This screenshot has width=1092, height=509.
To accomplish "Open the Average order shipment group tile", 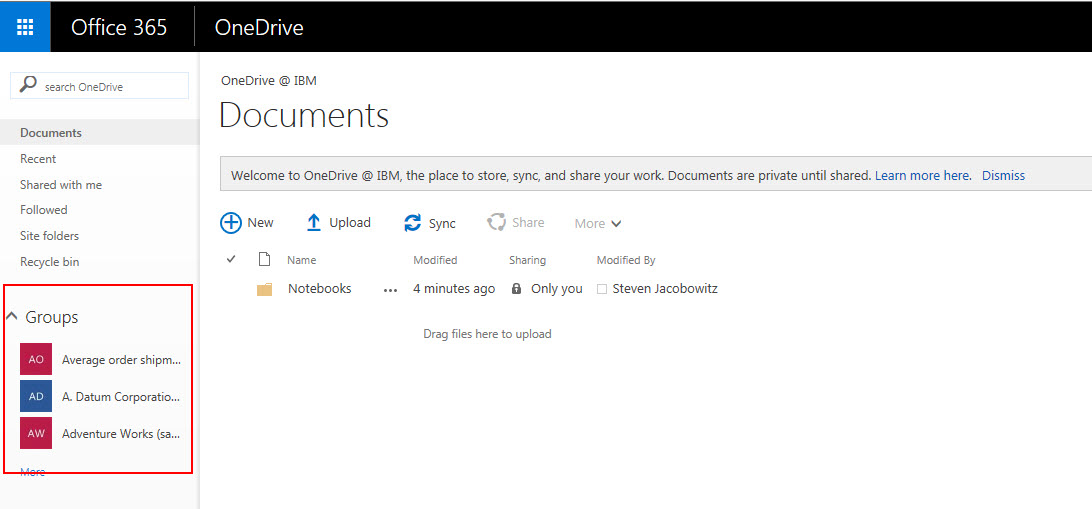I will (x=36, y=359).
